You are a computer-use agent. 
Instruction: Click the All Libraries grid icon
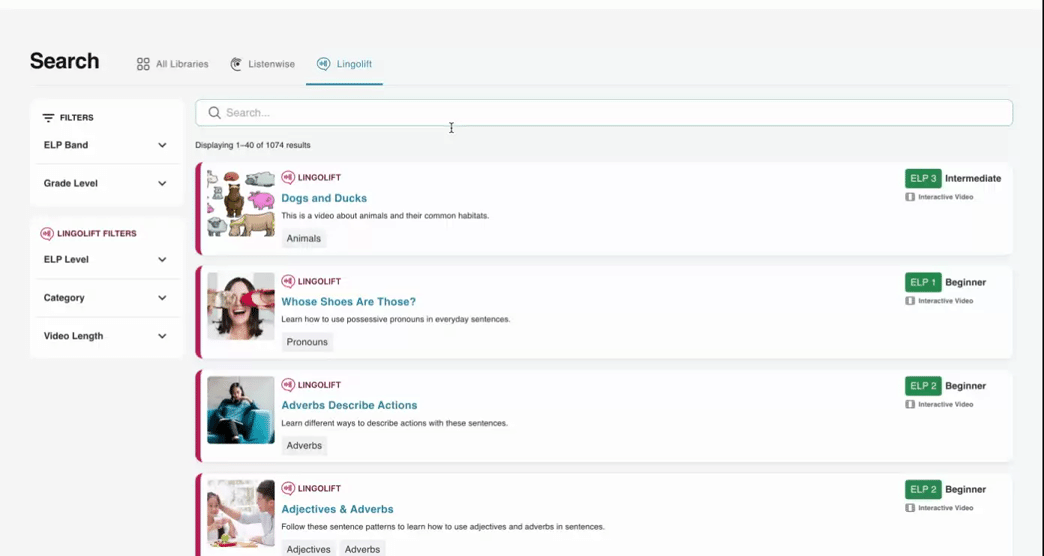click(143, 64)
